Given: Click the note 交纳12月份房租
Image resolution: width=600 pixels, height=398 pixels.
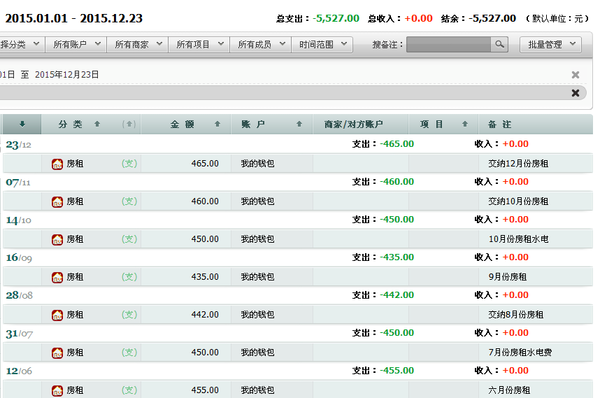Looking at the screenshot, I should click(518, 164).
